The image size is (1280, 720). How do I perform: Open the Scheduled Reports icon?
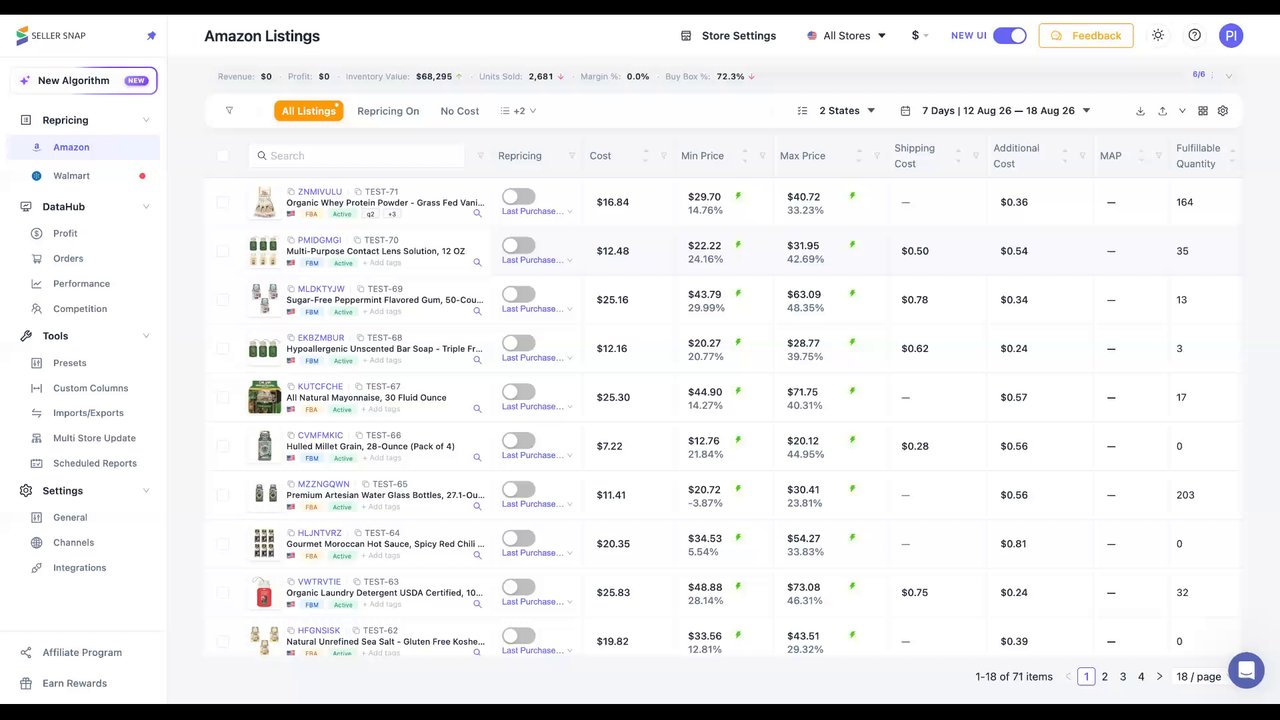coord(37,463)
